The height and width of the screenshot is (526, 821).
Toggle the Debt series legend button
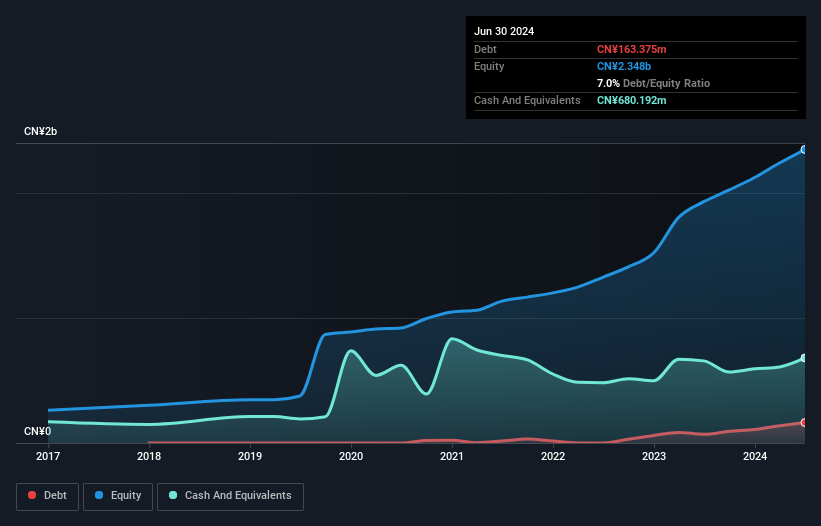[48, 496]
